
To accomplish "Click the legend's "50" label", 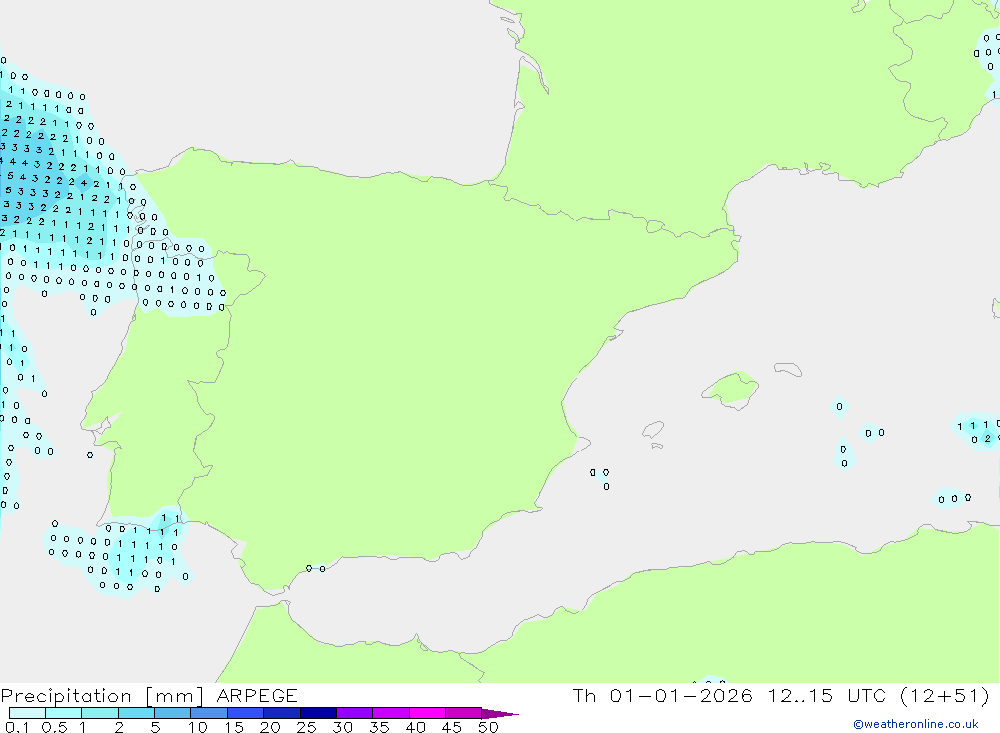I will coord(488,727).
